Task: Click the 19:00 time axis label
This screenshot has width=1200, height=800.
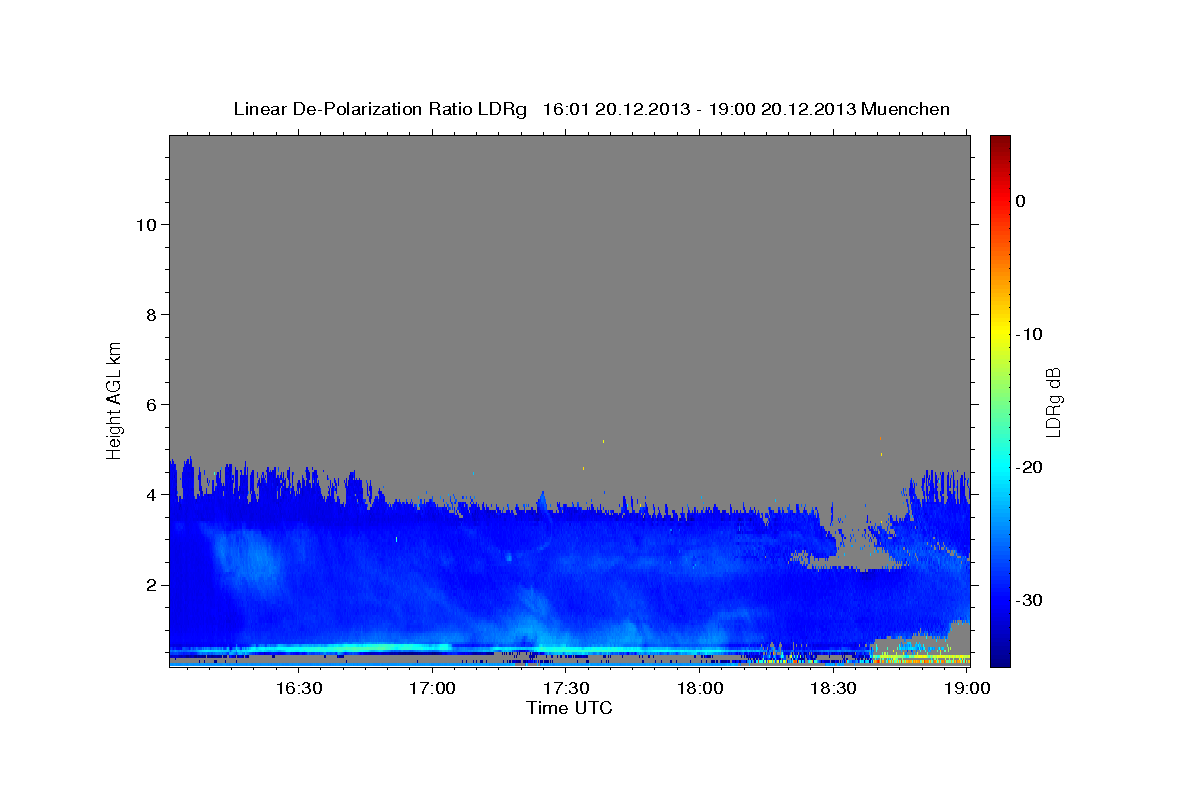Action: (x=968, y=688)
